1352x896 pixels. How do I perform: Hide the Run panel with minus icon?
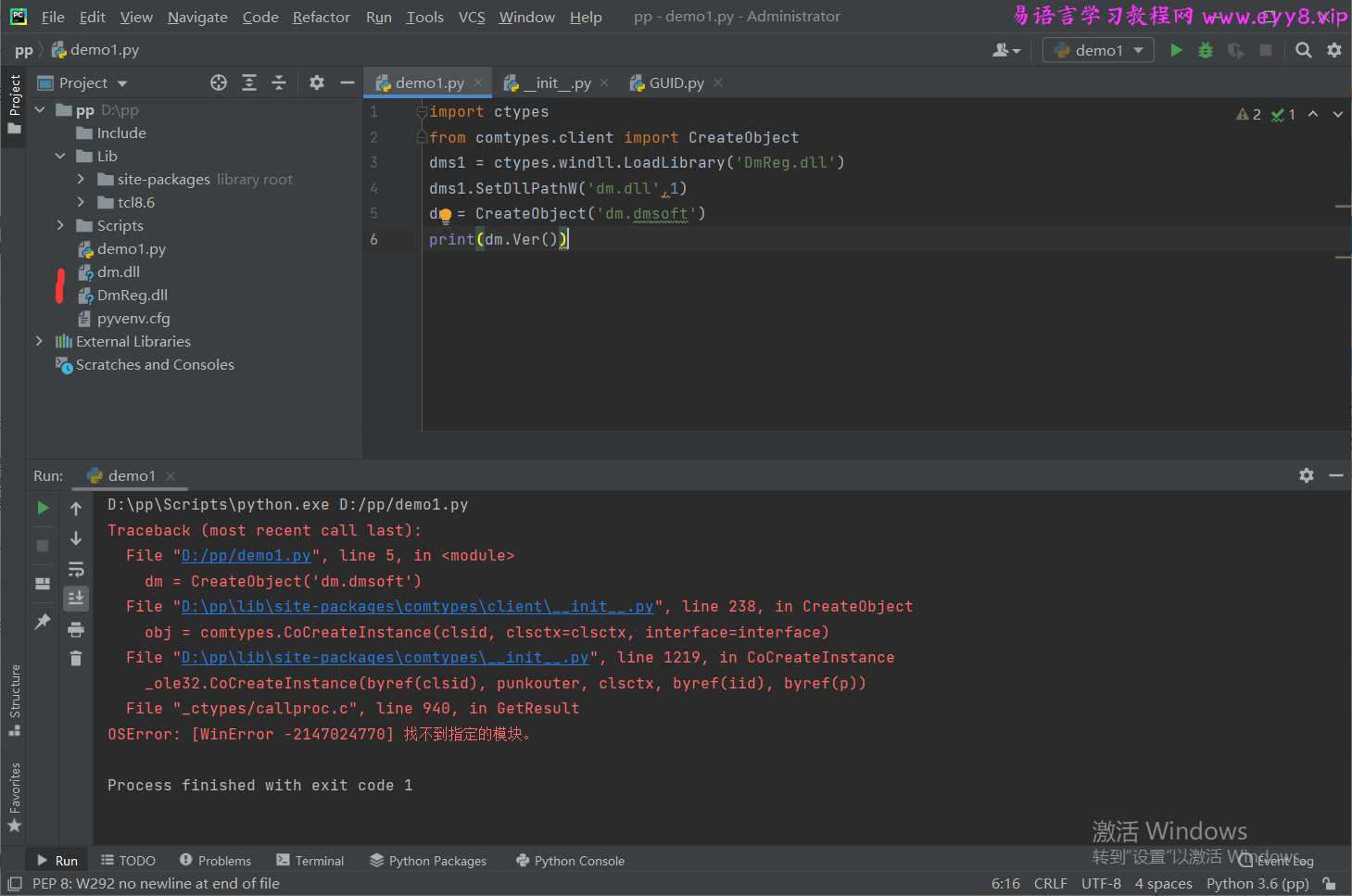tap(1336, 475)
